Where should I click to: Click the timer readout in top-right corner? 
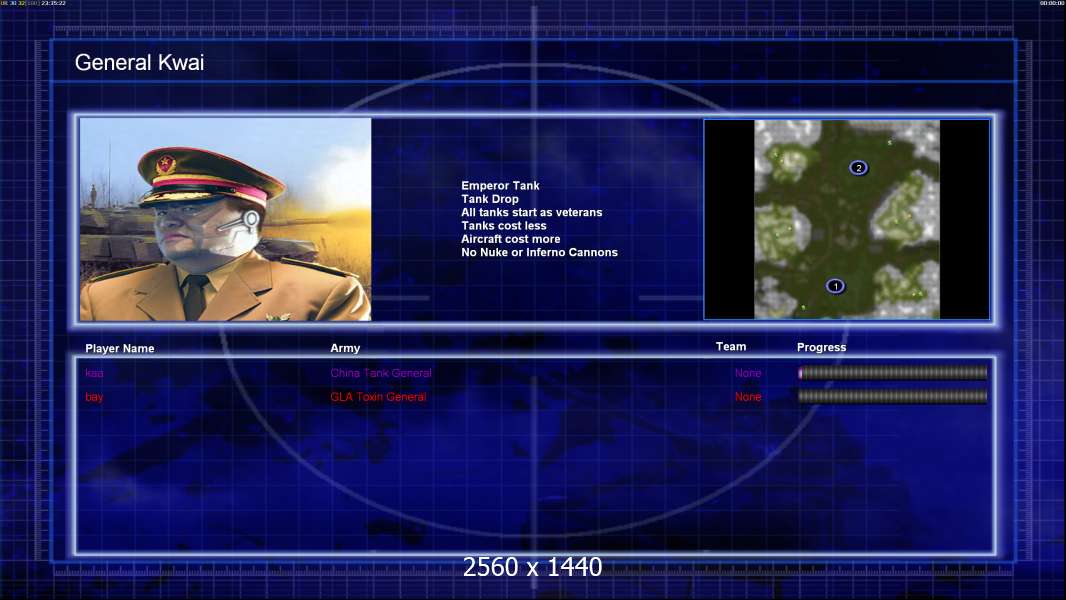click(x=1052, y=3)
